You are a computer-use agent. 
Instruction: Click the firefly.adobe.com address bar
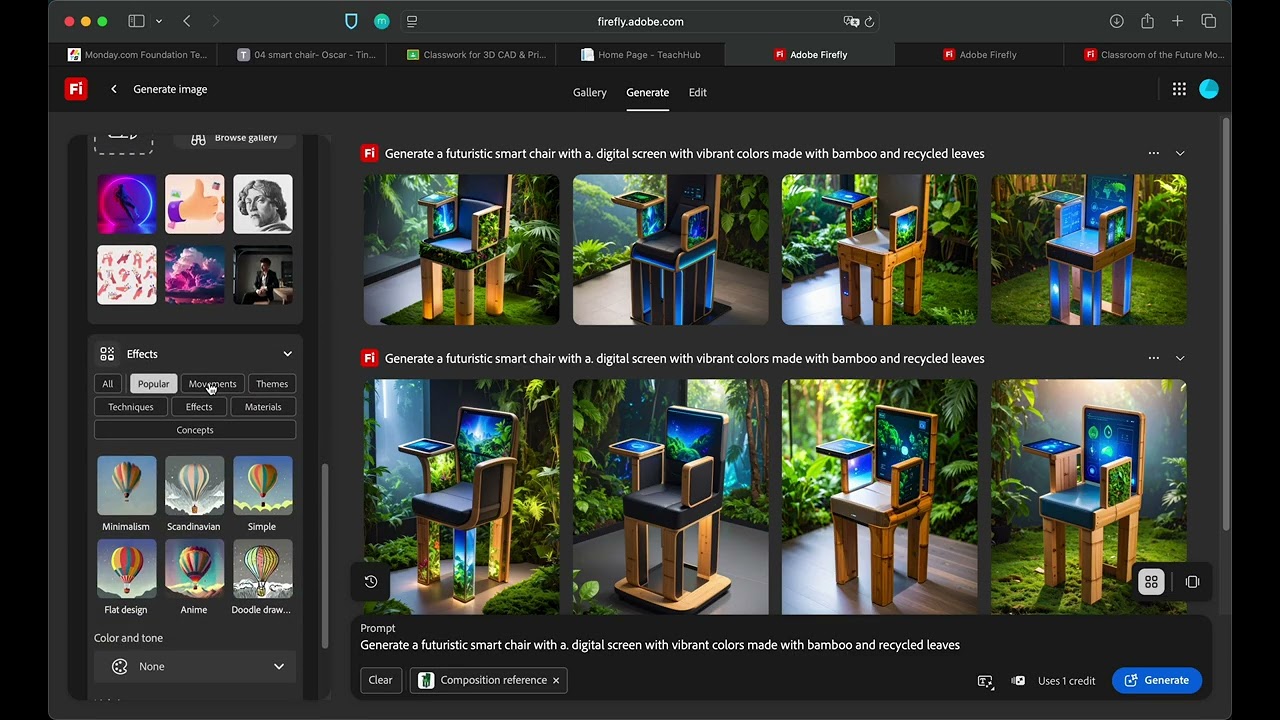click(x=640, y=21)
